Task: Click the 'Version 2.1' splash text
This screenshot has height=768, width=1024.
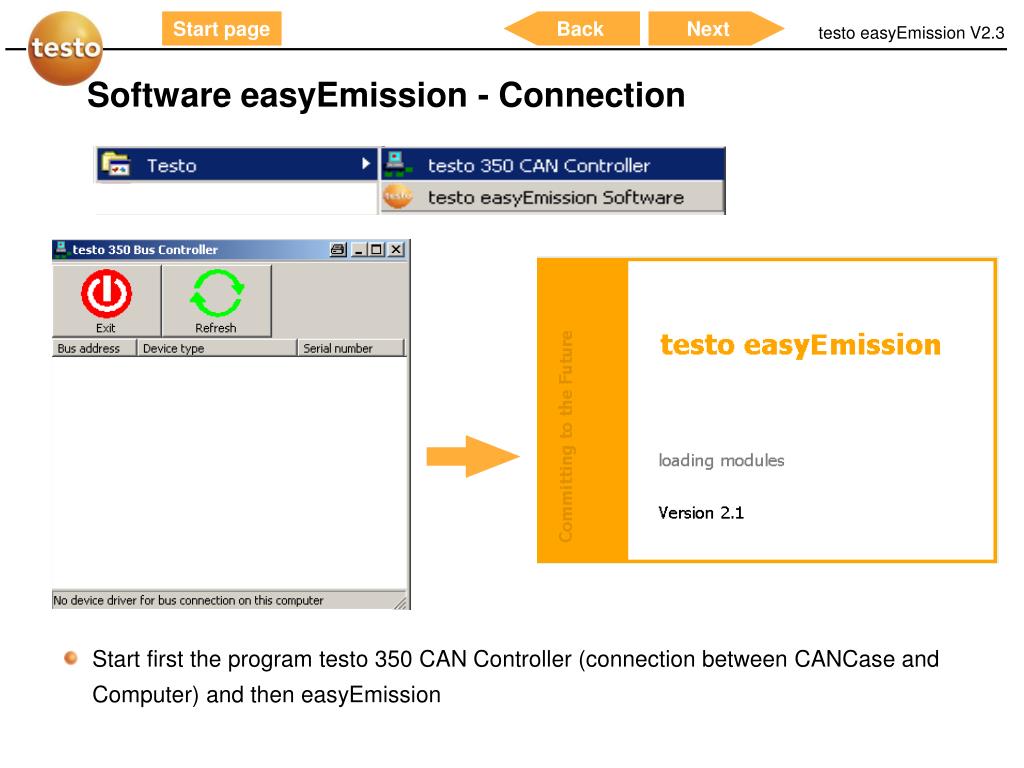Action: coord(701,513)
